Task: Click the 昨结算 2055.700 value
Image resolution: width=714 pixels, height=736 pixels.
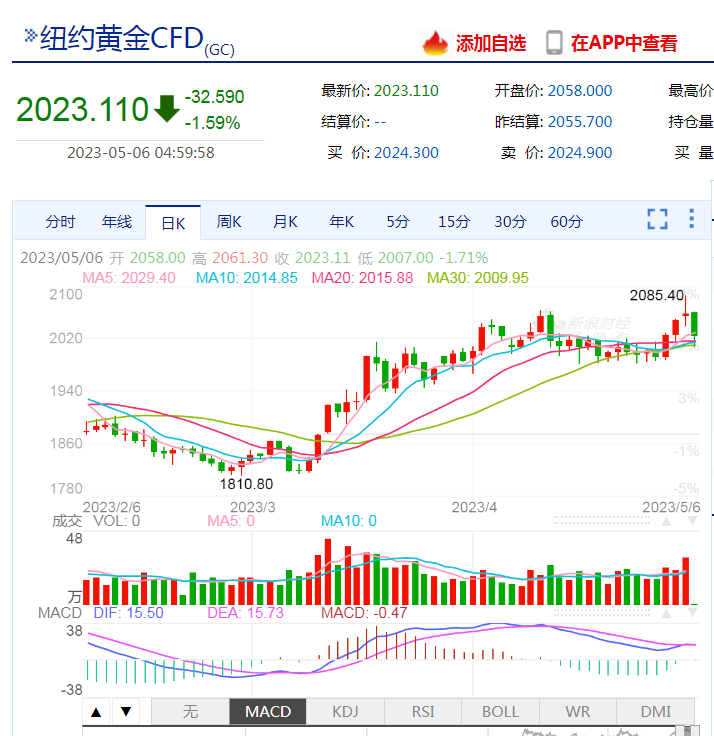Action: [x=580, y=122]
